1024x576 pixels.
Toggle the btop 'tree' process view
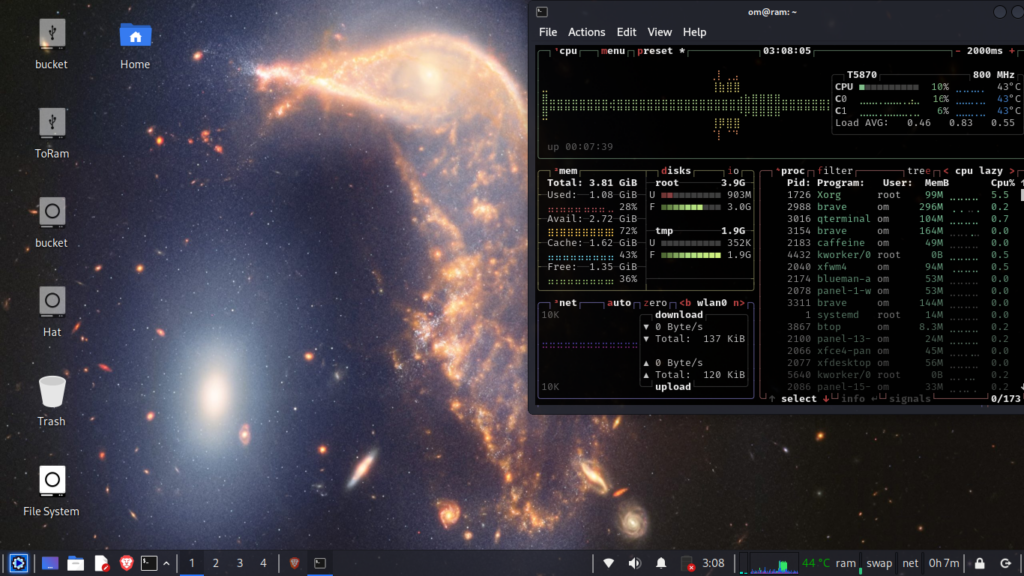pos(917,171)
